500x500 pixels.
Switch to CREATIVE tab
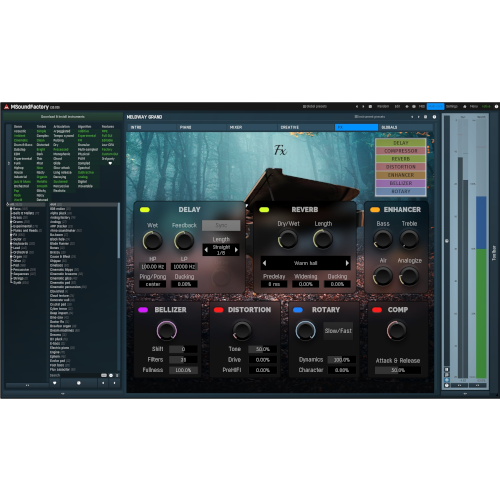point(306,127)
